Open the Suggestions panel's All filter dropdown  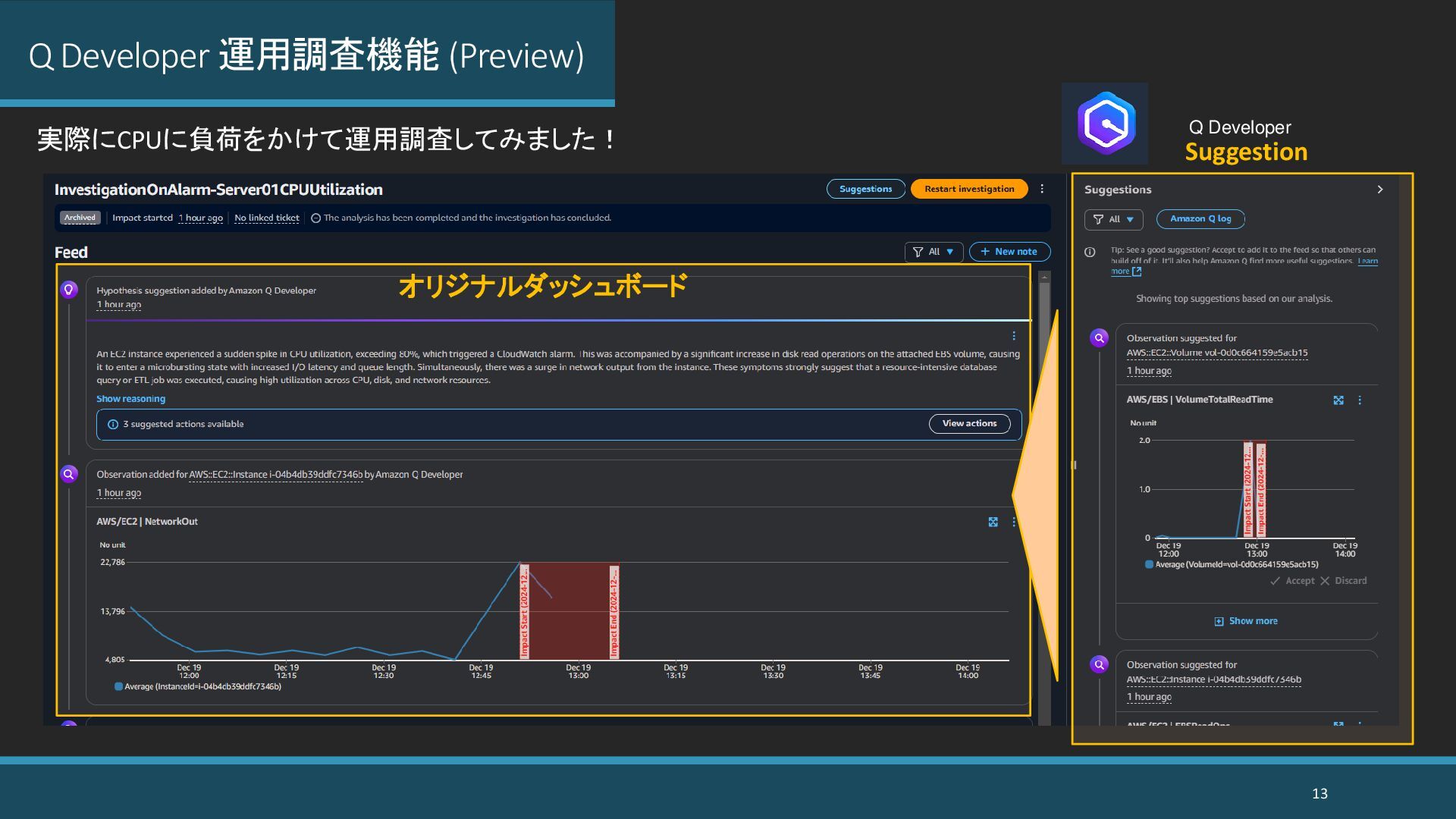pos(1113,219)
